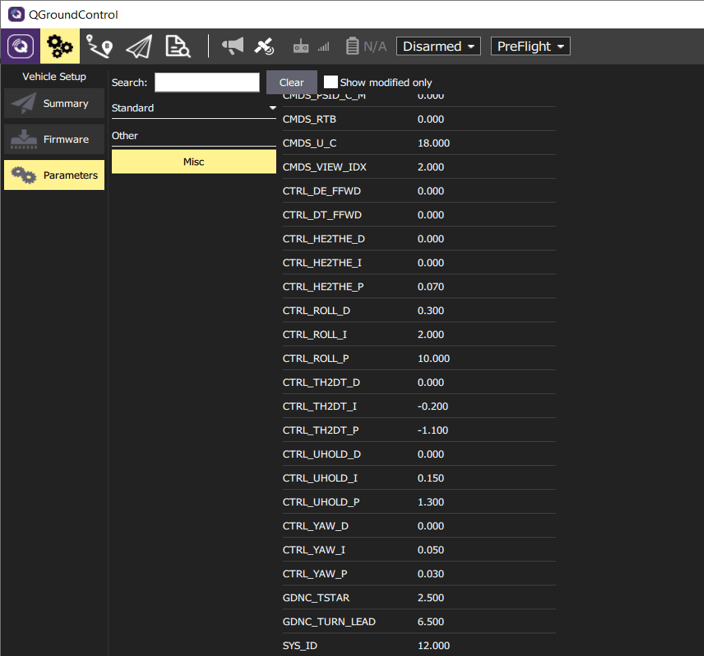704x656 pixels.
Task: Click the N/A battery level text
Action: point(375,46)
